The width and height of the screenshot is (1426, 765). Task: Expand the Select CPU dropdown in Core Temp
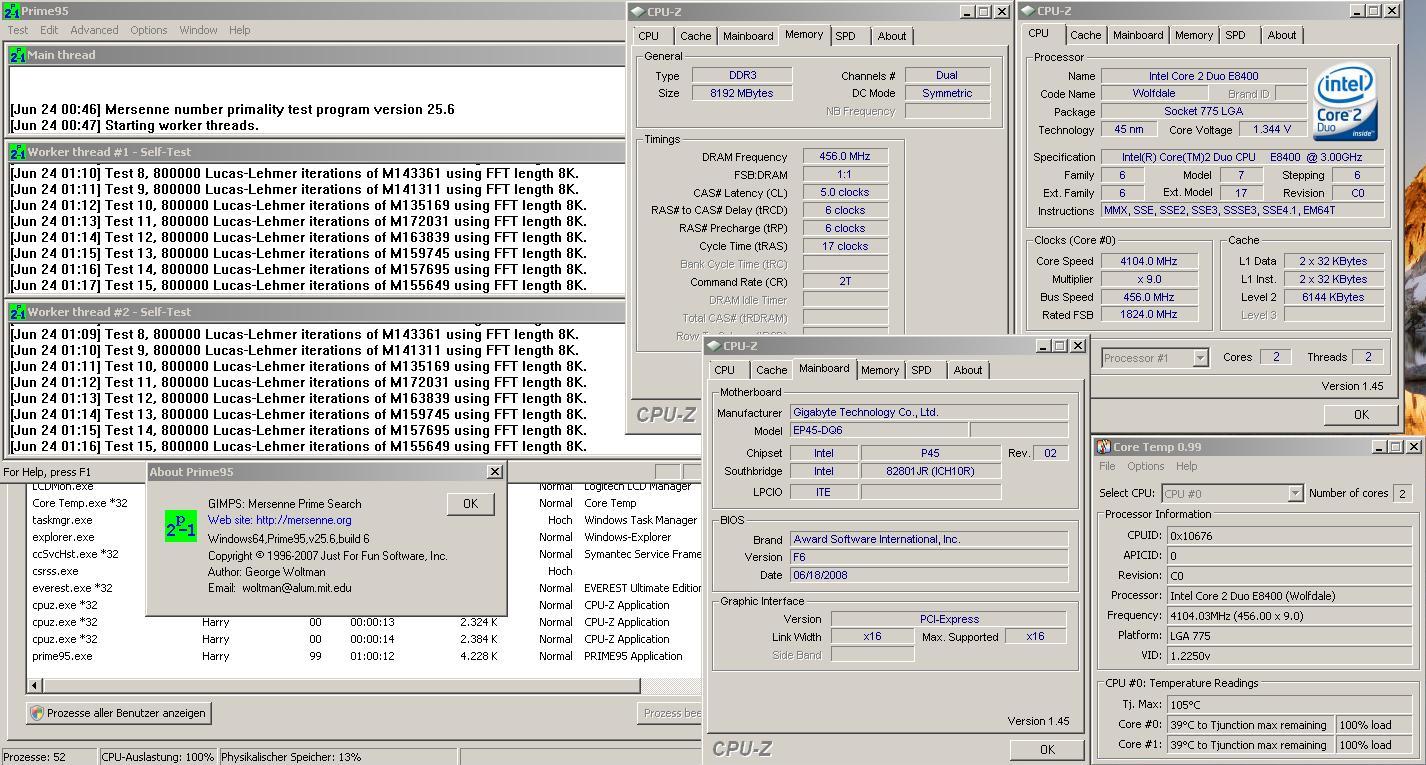click(1295, 493)
